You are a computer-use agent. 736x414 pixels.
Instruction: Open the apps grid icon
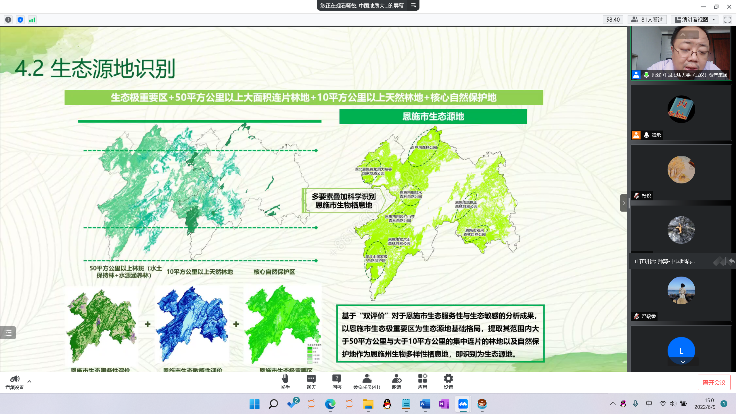point(422,380)
